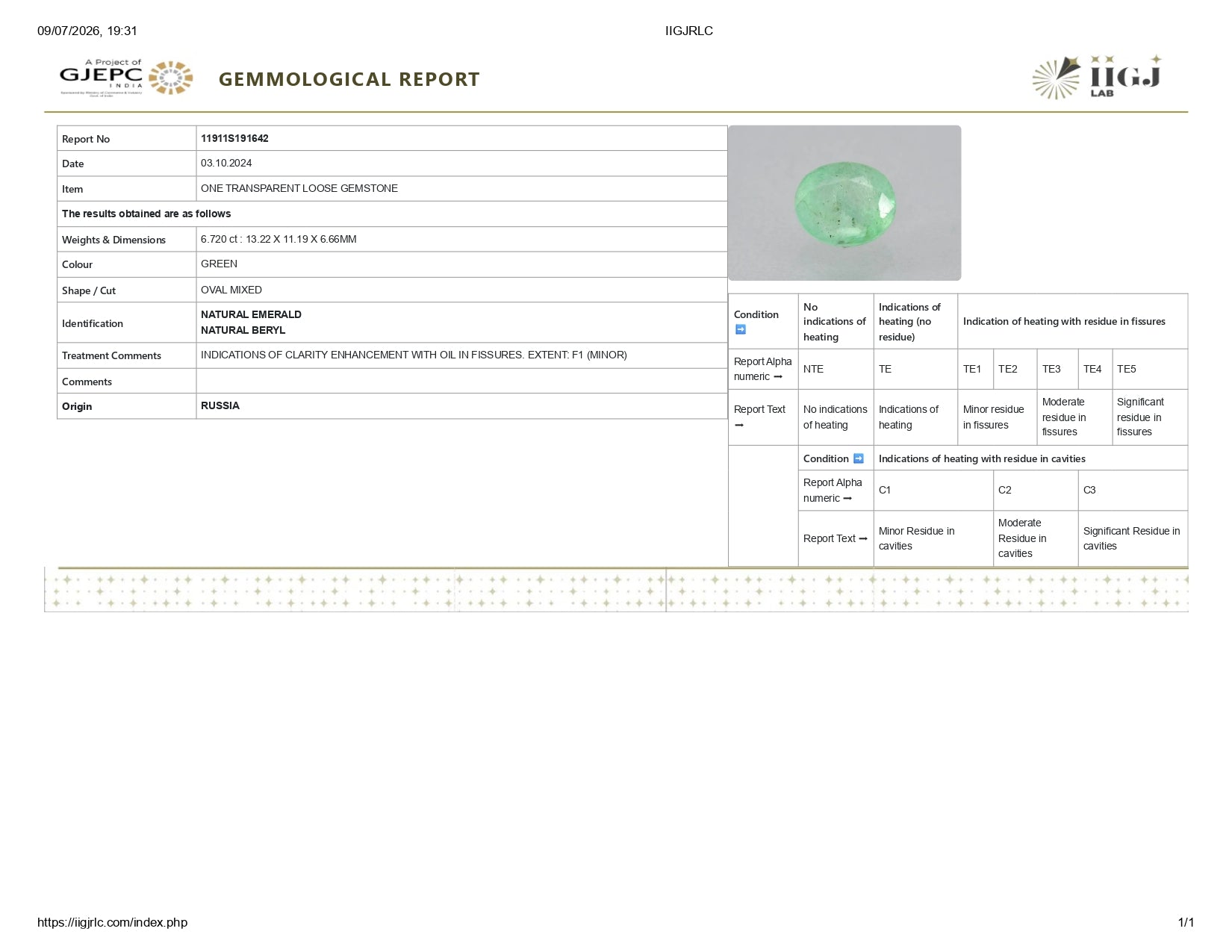Select 'Moderate Residue in cavities' text
This screenshot has height=952, width=1232.
click(x=1022, y=538)
